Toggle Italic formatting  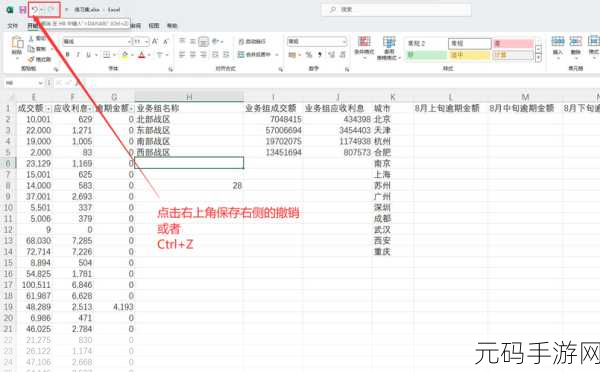pyautogui.click(x=78, y=55)
